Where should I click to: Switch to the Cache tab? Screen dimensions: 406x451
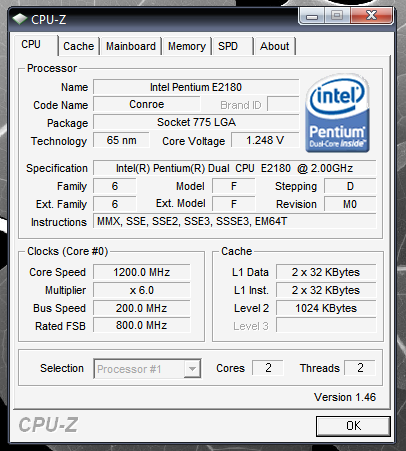tap(79, 46)
